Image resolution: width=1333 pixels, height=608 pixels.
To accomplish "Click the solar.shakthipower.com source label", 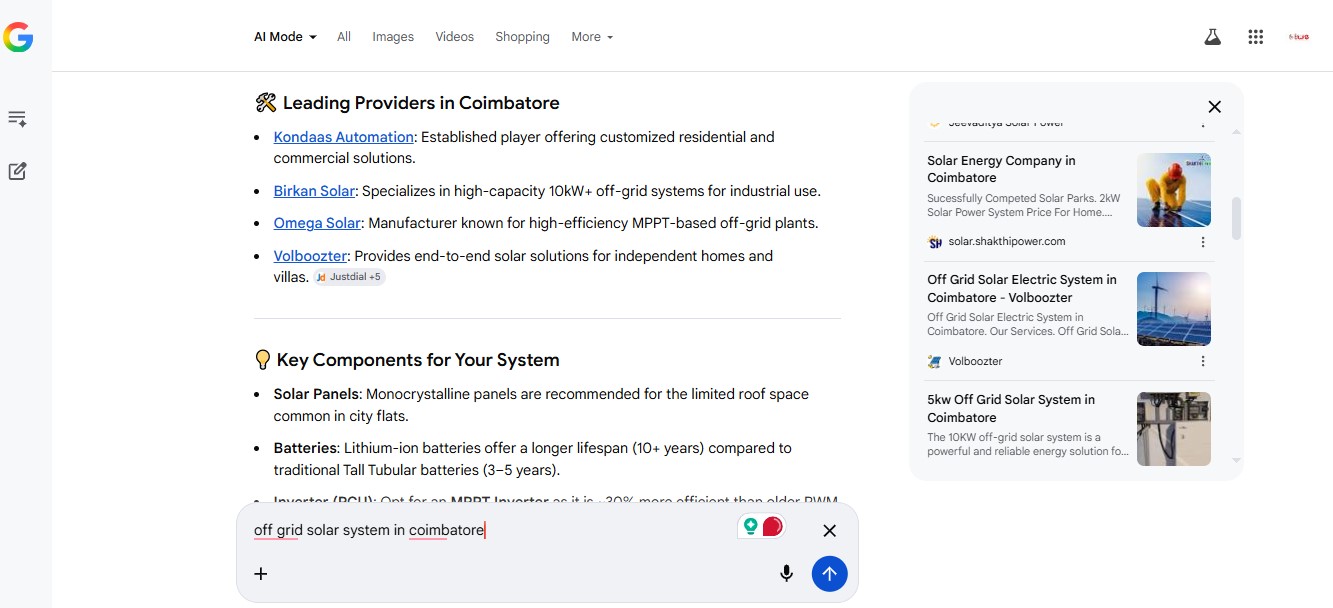I will pyautogui.click(x=1006, y=242).
